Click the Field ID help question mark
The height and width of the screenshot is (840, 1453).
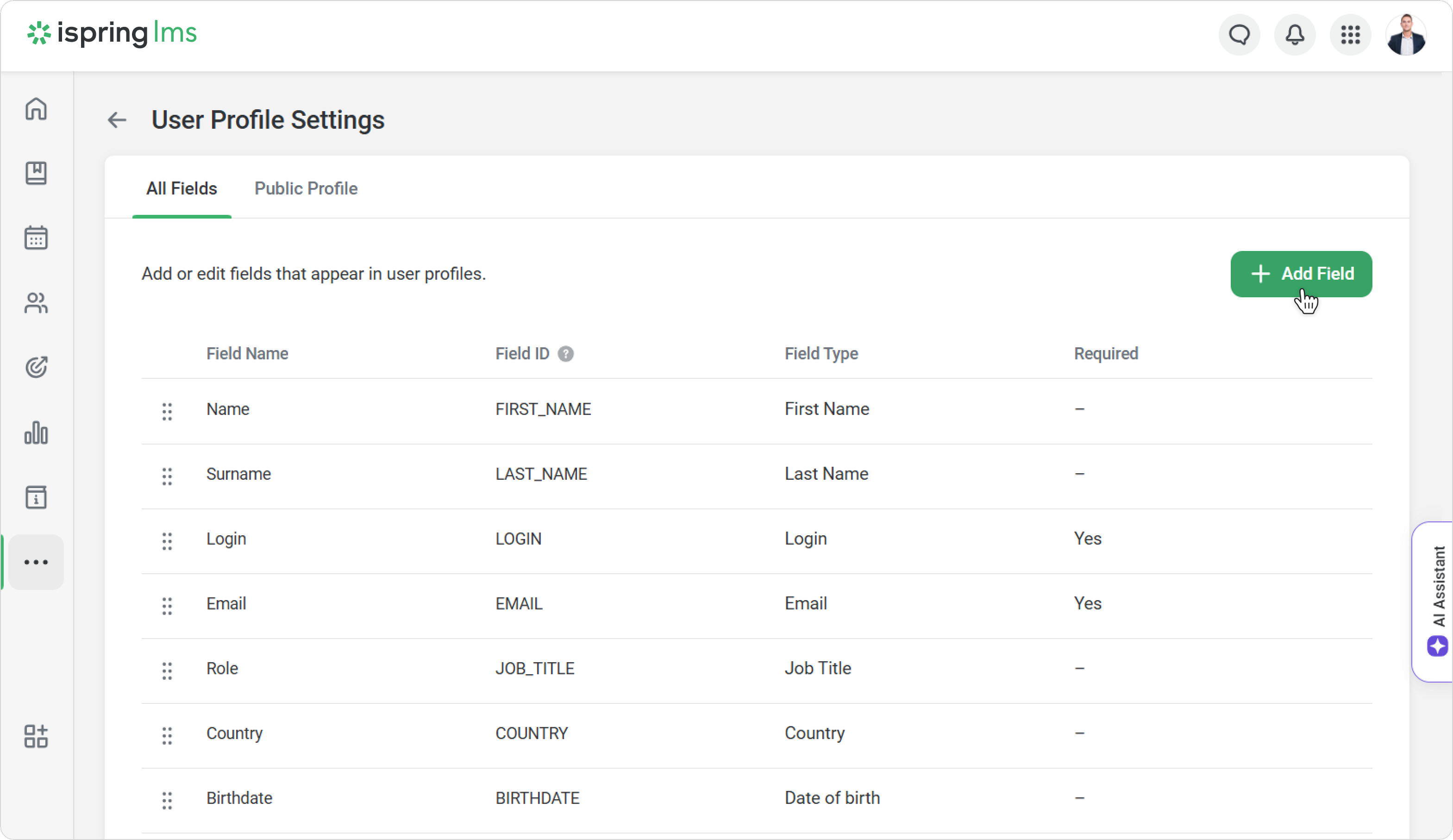[x=566, y=353]
